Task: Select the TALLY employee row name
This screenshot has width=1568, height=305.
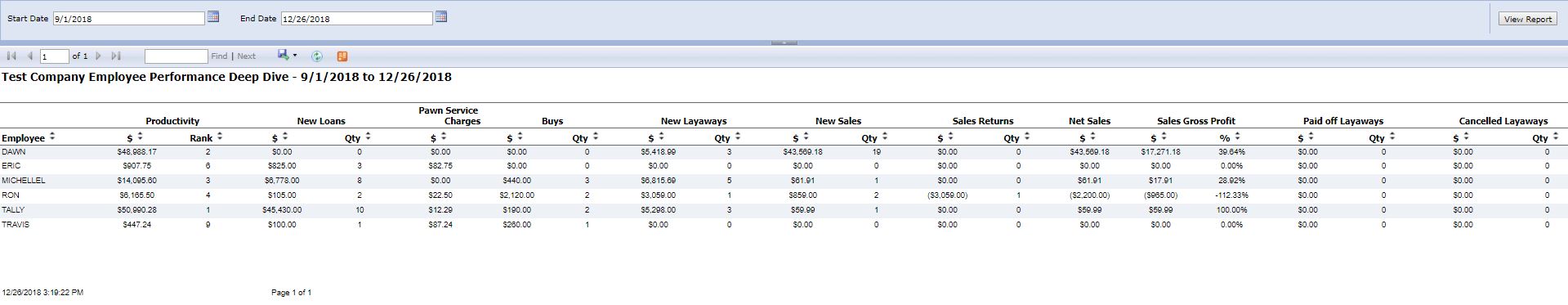Action: click(13, 210)
